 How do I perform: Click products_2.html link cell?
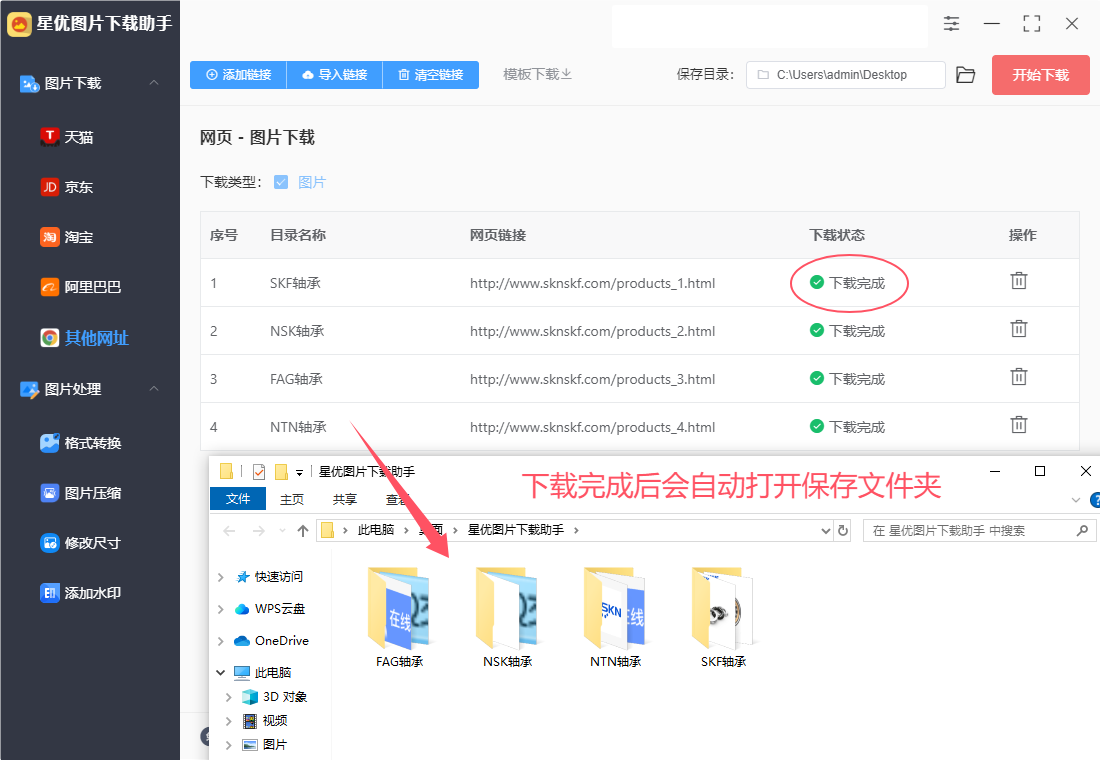592,331
